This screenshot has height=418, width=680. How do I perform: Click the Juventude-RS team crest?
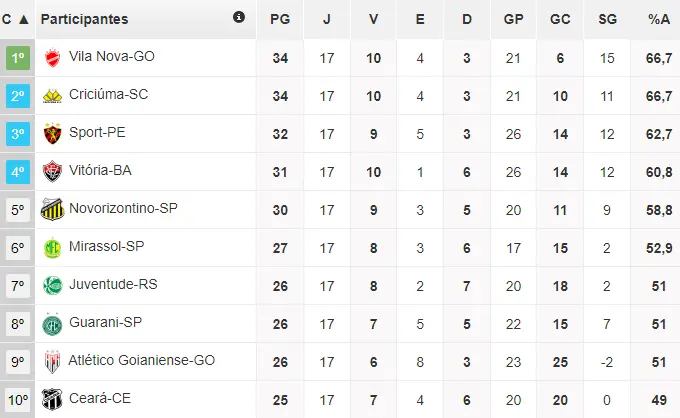[x=52, y=285]
